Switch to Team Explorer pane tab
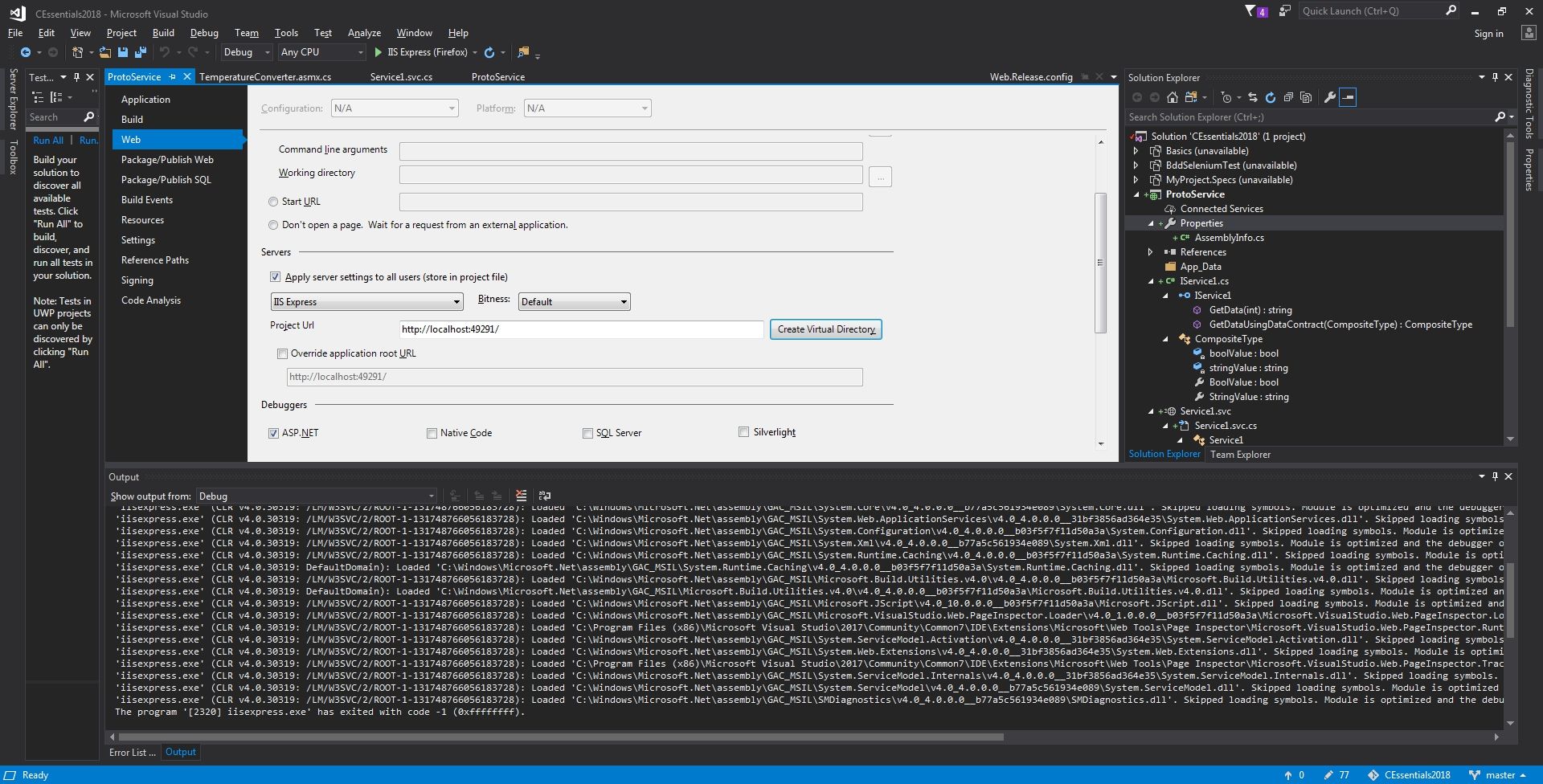This screenshot has height=784, width=1543. pyautogui.click(x=1240, y=455)
